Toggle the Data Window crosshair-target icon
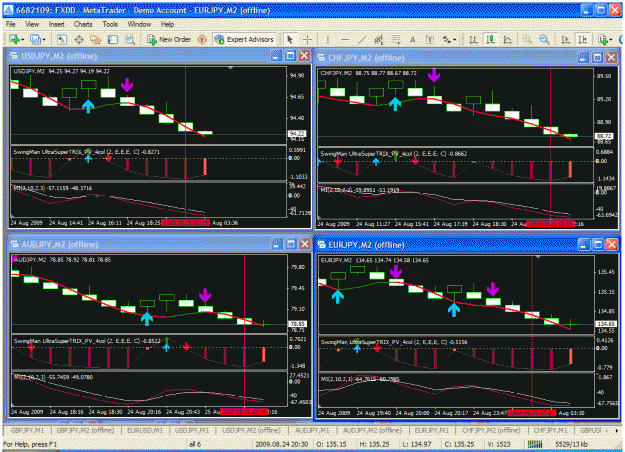The image size is (625, 452). coord(79,39)
